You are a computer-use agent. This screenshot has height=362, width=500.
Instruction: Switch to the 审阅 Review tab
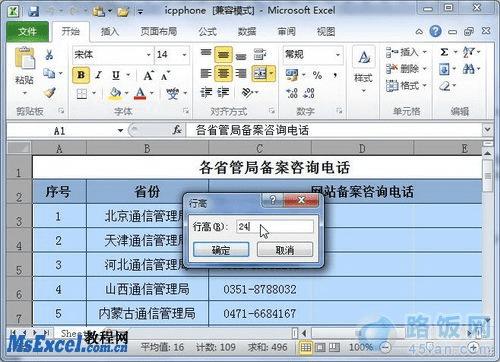(x=287, y=32)
